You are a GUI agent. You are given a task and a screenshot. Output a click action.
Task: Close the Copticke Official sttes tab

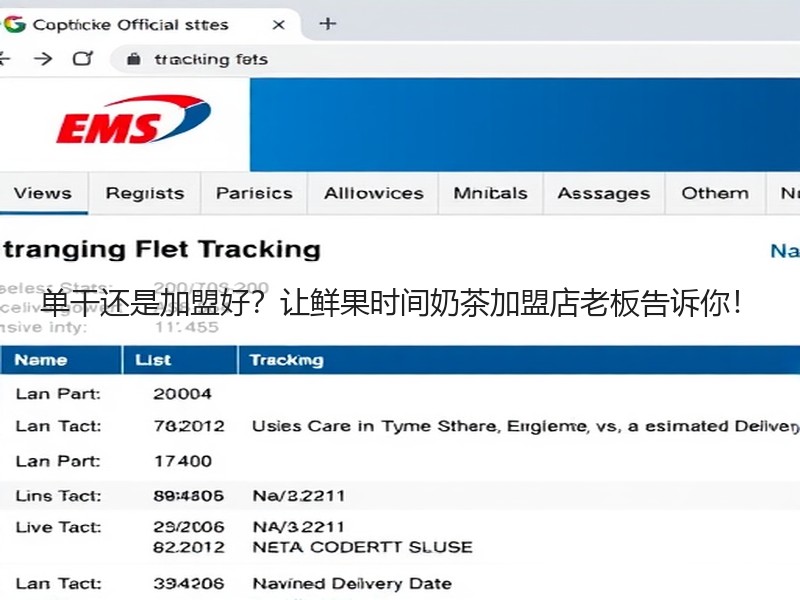[x=278, y=24]
